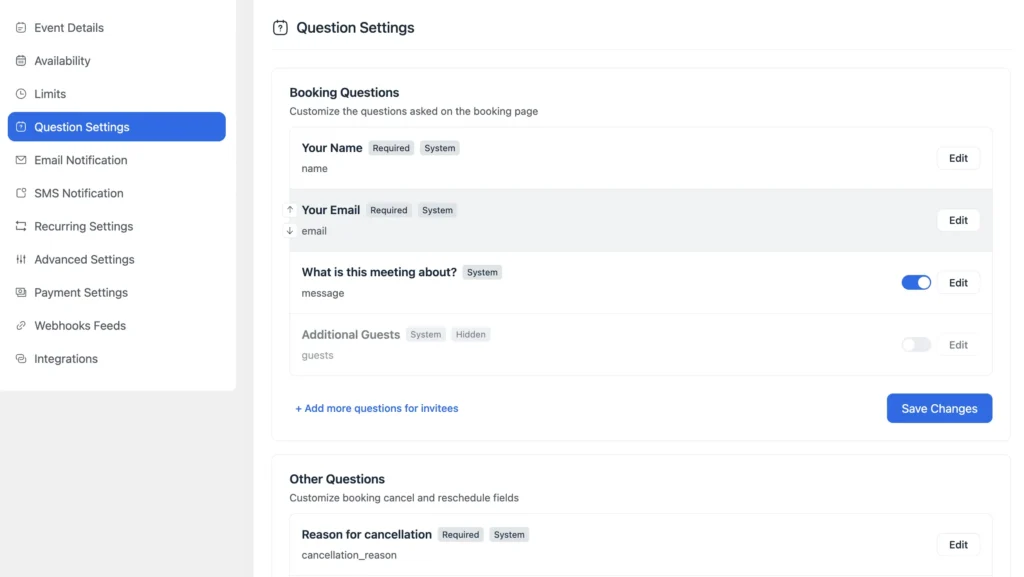Viewport: 1024px width, 577px height.
Task: Open Advanced Settings via its sliders icon
Action: coord(20,259)
